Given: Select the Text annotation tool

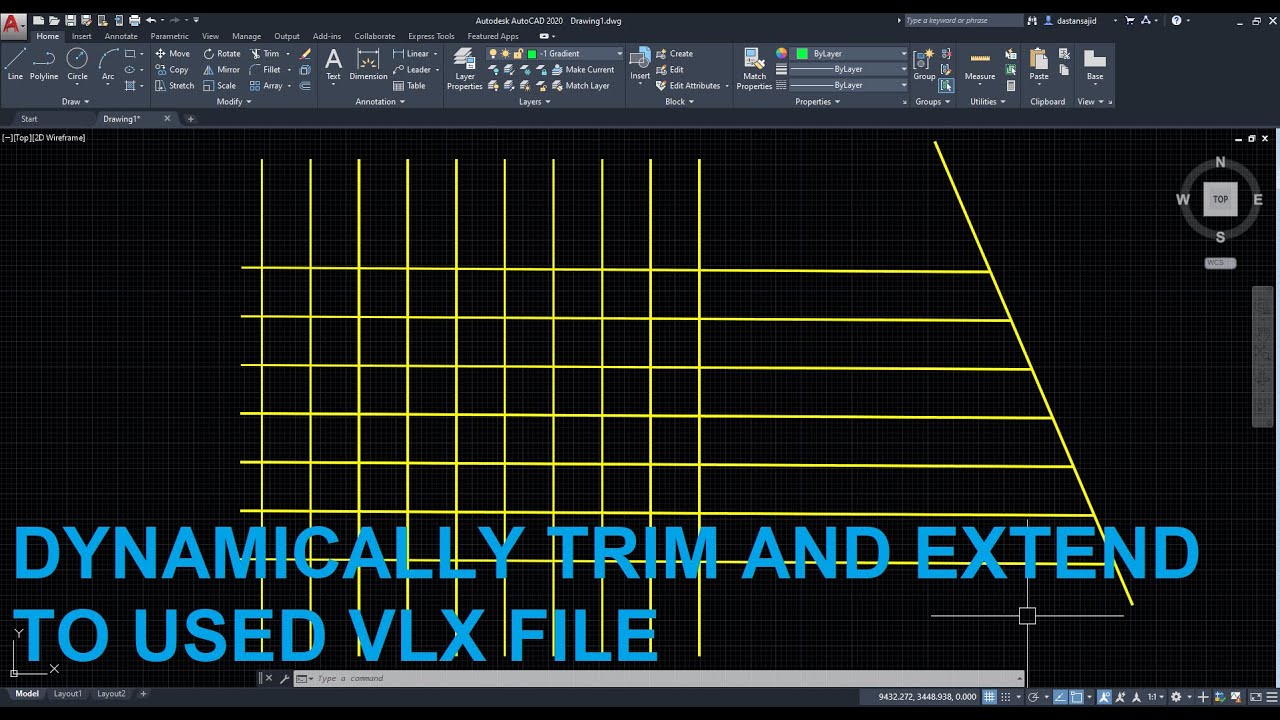Looking at the screenshot, I should (x=333, y=64).
